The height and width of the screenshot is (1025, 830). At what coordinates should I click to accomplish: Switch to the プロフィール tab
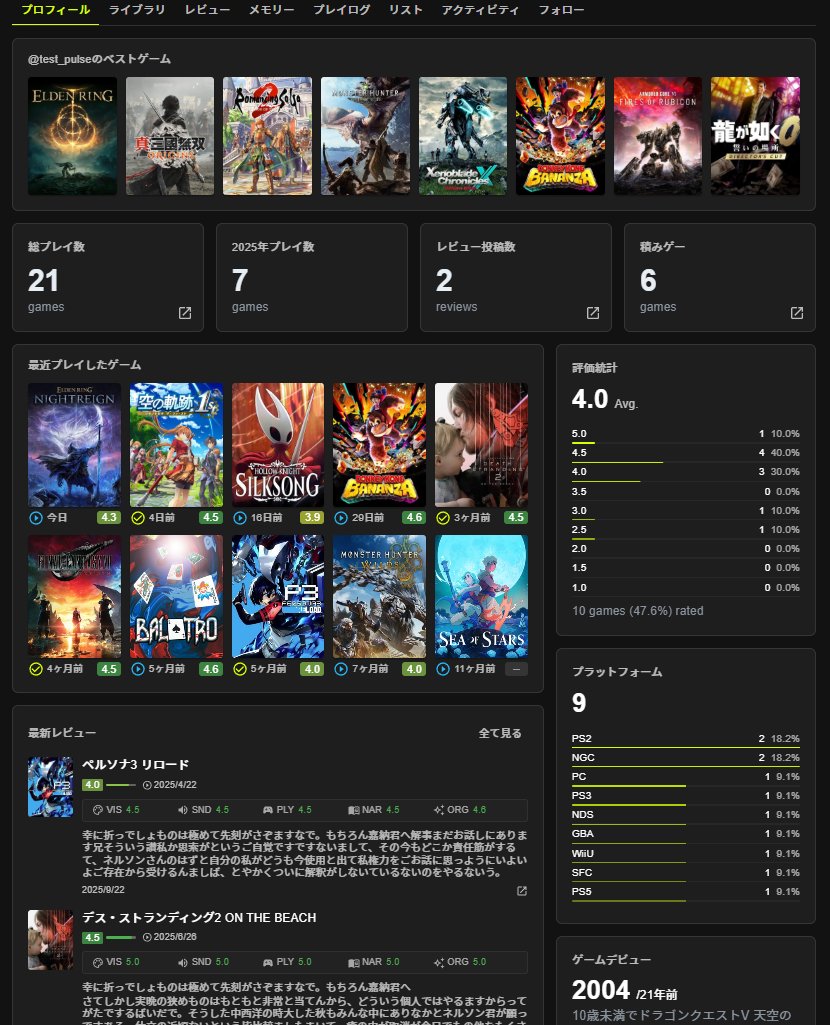pyautogui.click(x=56, y=10)
